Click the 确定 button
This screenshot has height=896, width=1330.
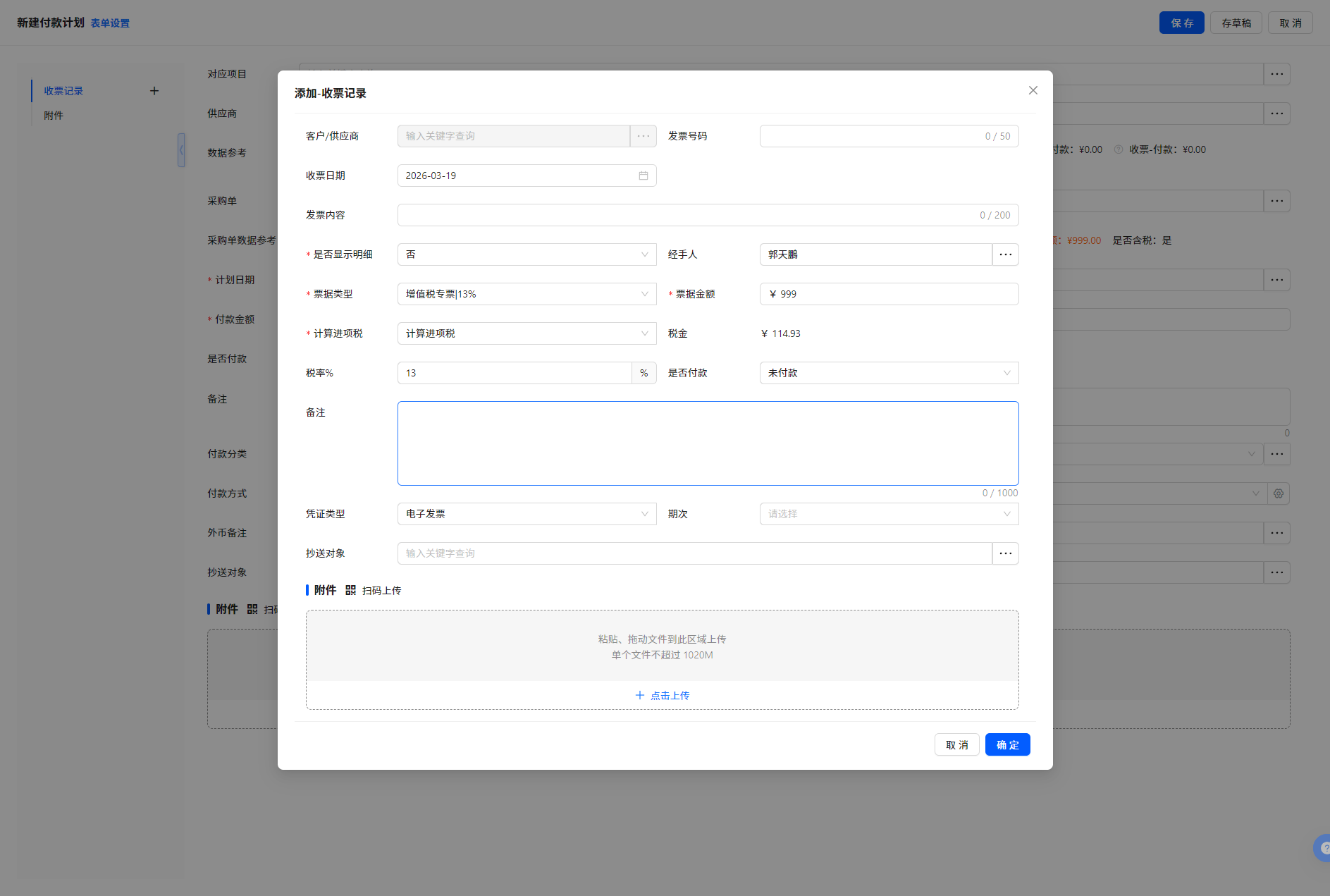click(1007, 744)
